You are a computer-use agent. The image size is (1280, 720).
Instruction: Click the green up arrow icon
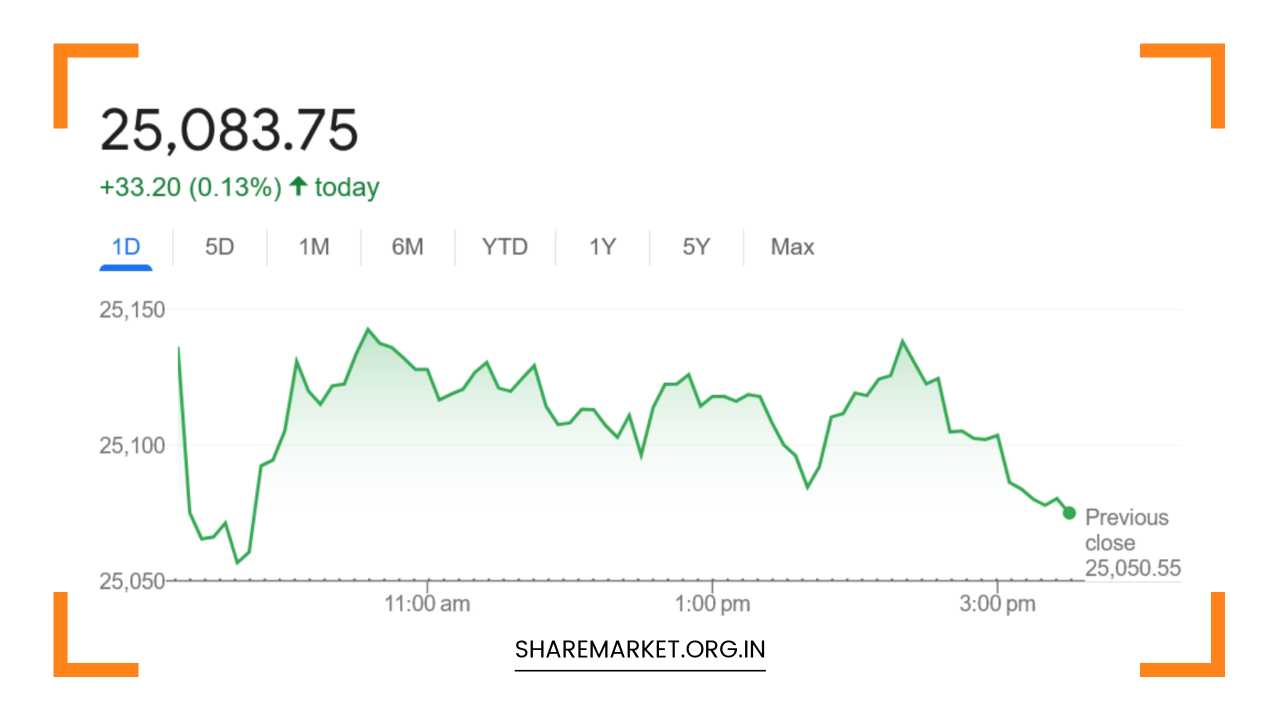(x=297, y=187)
